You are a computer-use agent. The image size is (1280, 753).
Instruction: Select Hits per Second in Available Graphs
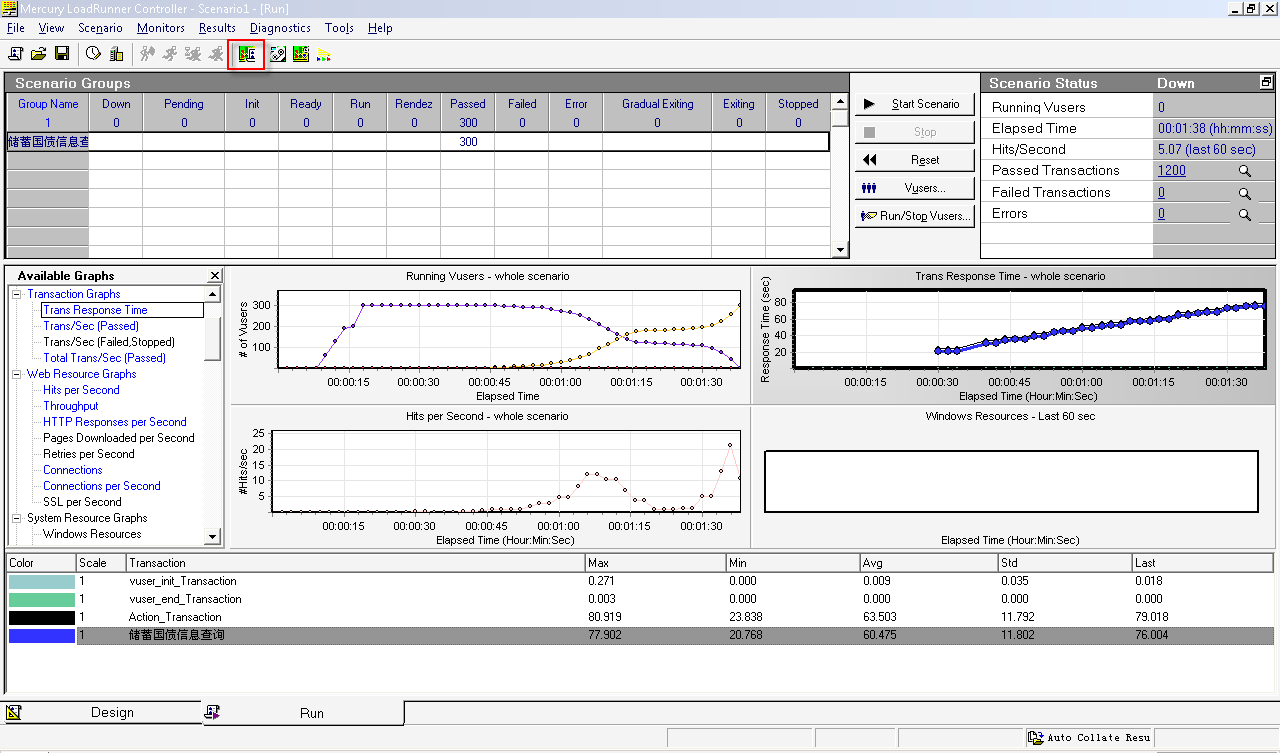[81, 390]
